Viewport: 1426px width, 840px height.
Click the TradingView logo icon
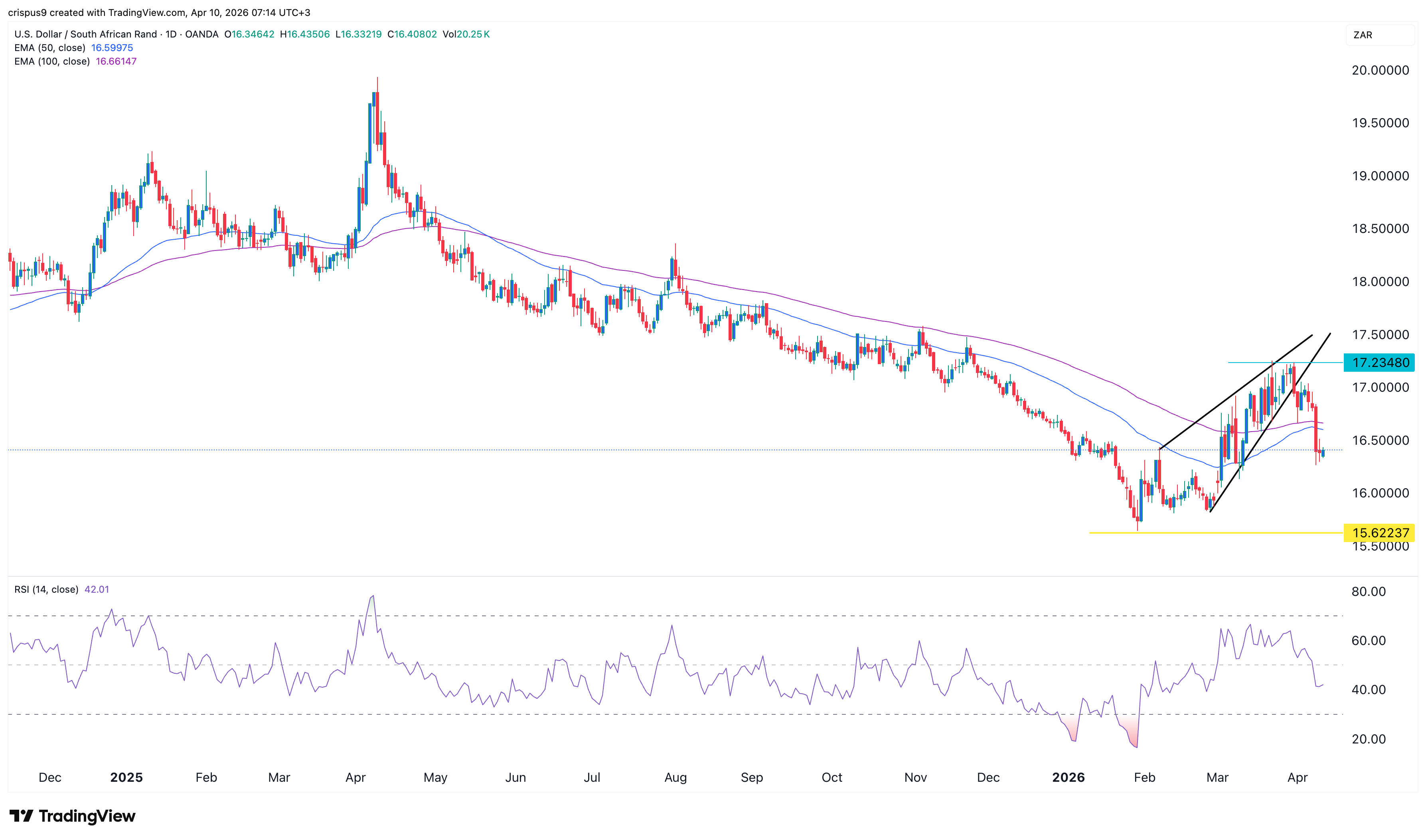click(x=22, y=816)
